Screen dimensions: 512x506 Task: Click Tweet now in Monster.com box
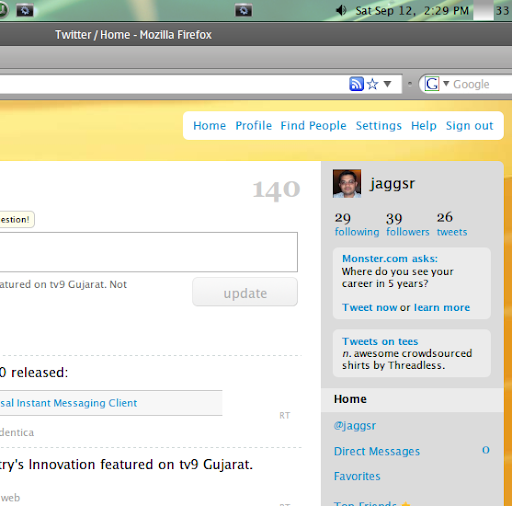369,307
